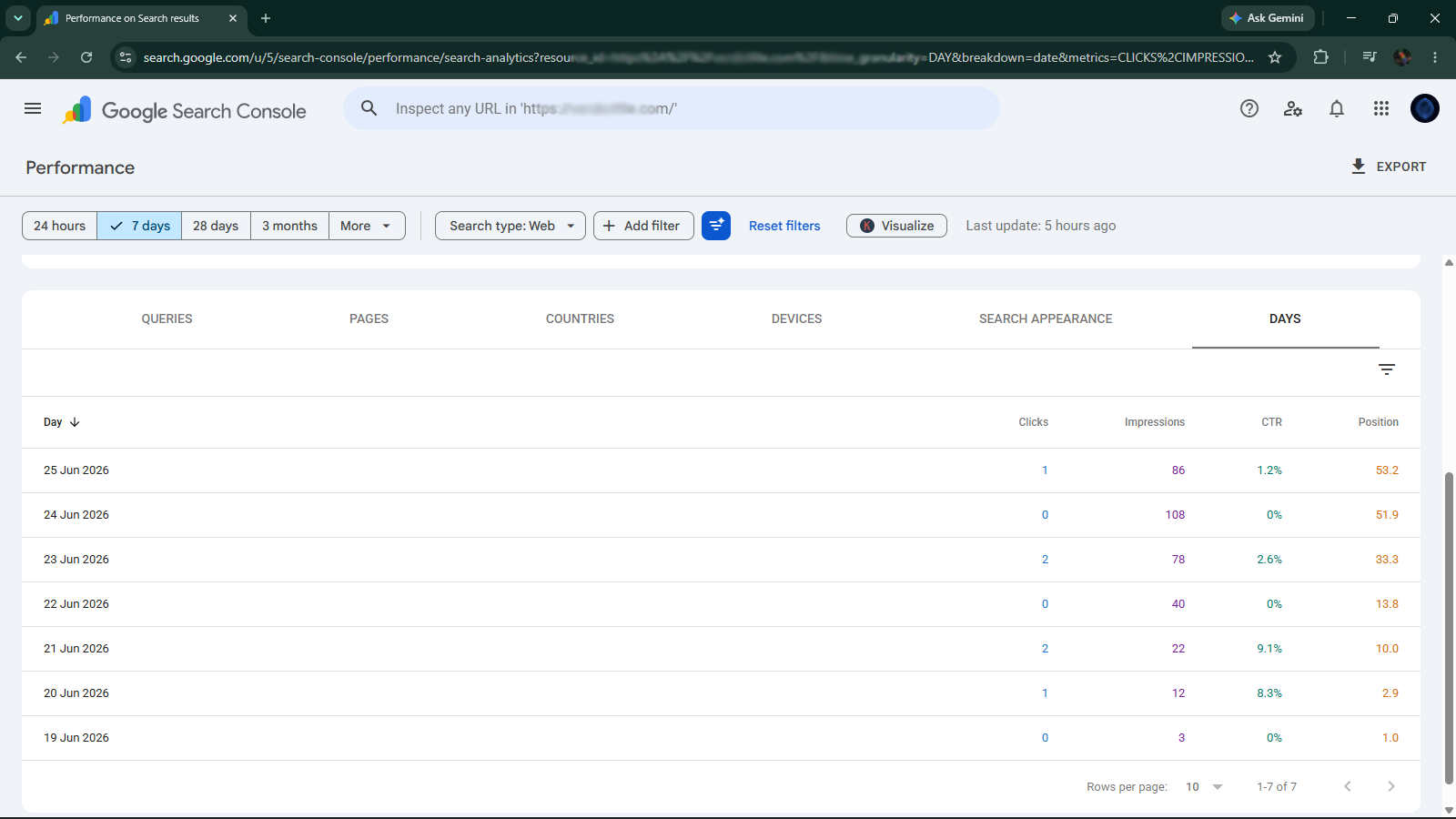
Task: Select the 7 days date range
Action: [x=139, y=226]
